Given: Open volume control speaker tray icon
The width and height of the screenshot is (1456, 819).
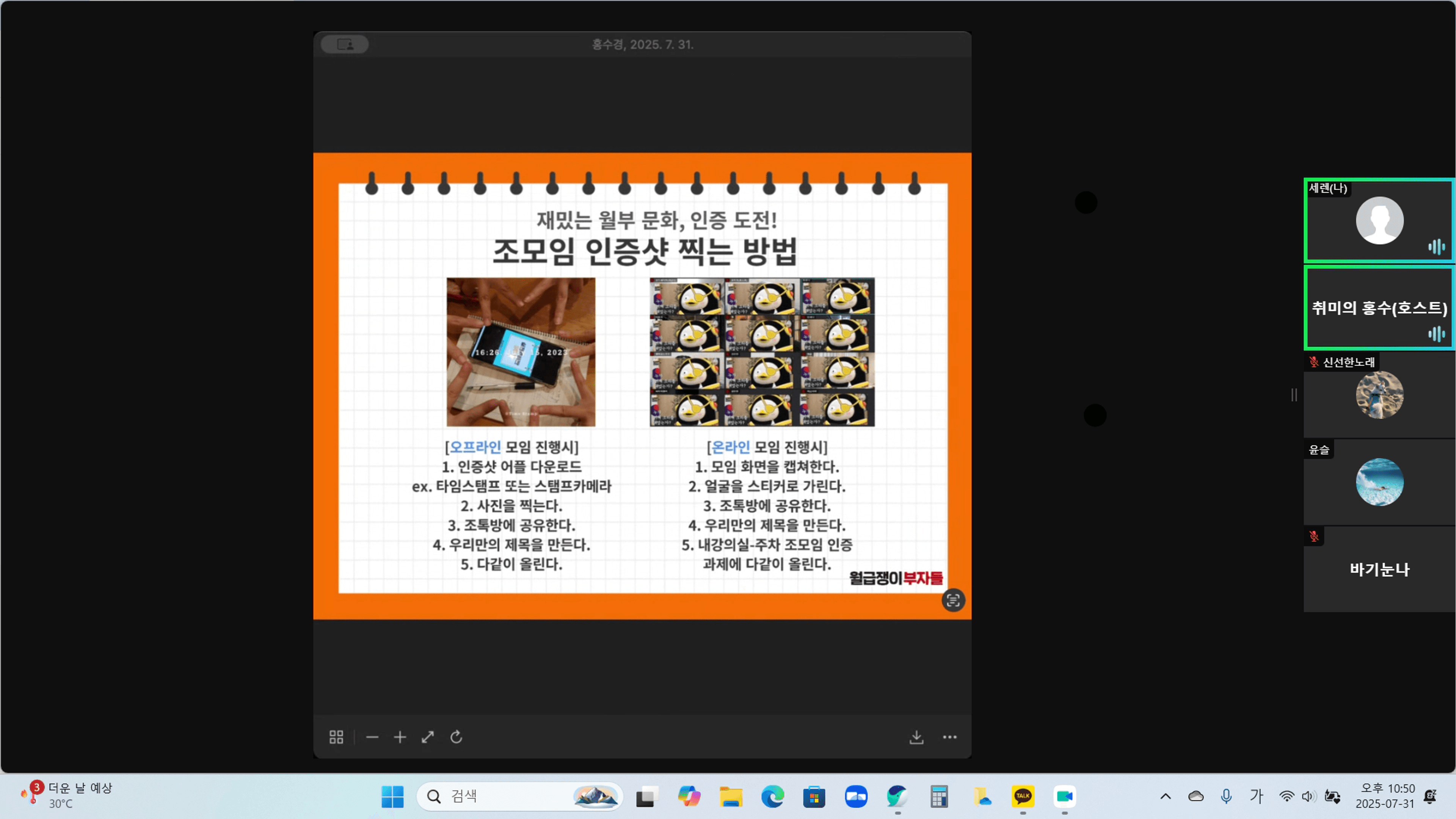Looking at the screenshot, I should click(x=1308, y=796).
